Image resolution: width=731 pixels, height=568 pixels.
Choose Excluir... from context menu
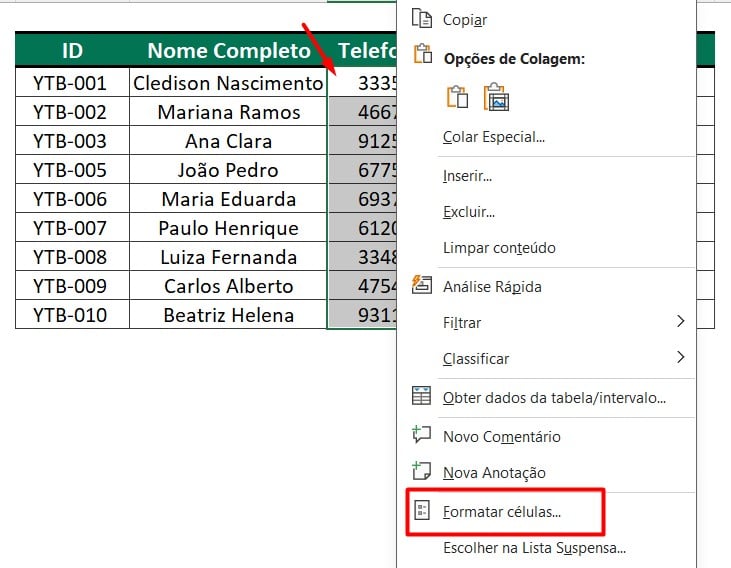click(545, 212)
